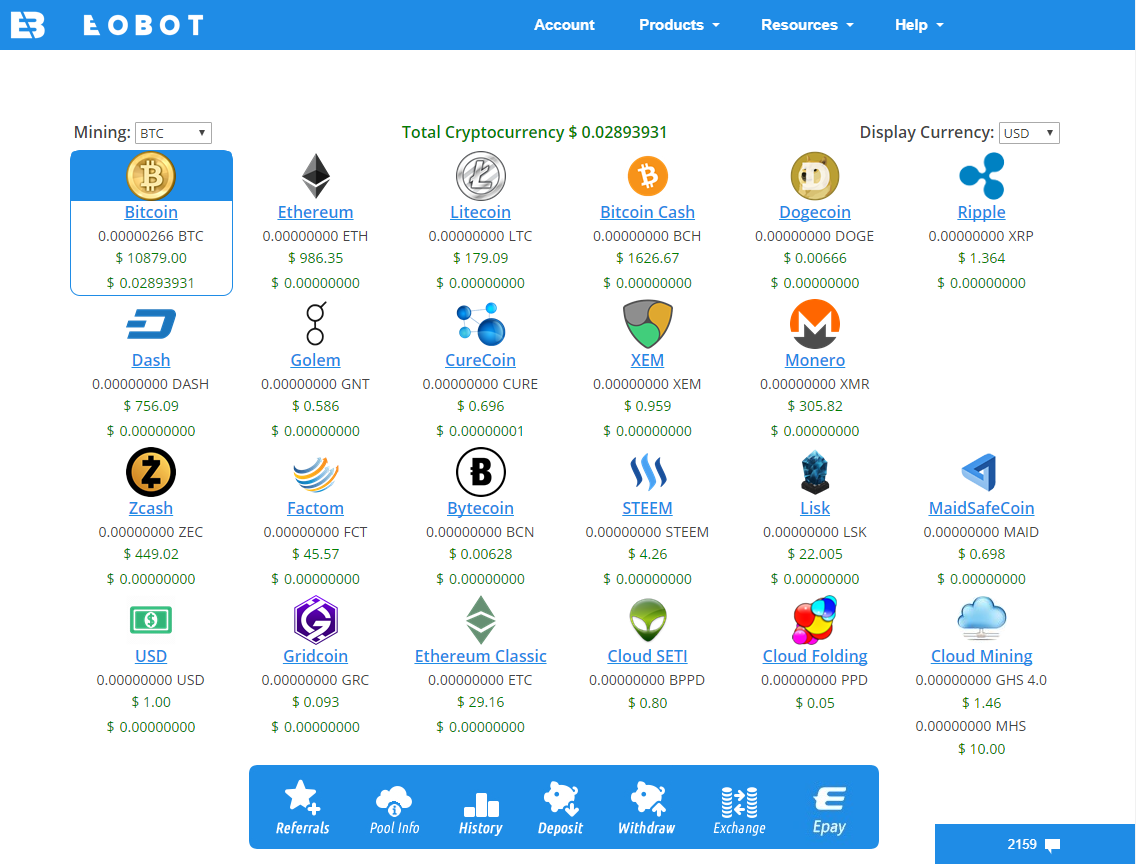Viewport: 1136px width, 864px height.
Task: Open Withdraw from the bottom toolbar
Action: coord(646,808)
